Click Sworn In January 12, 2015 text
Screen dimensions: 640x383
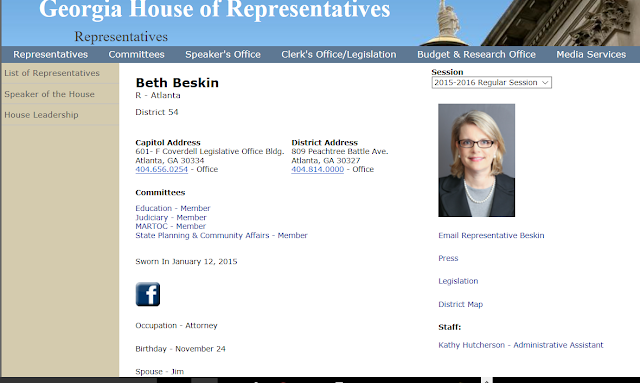coord(187,261)
